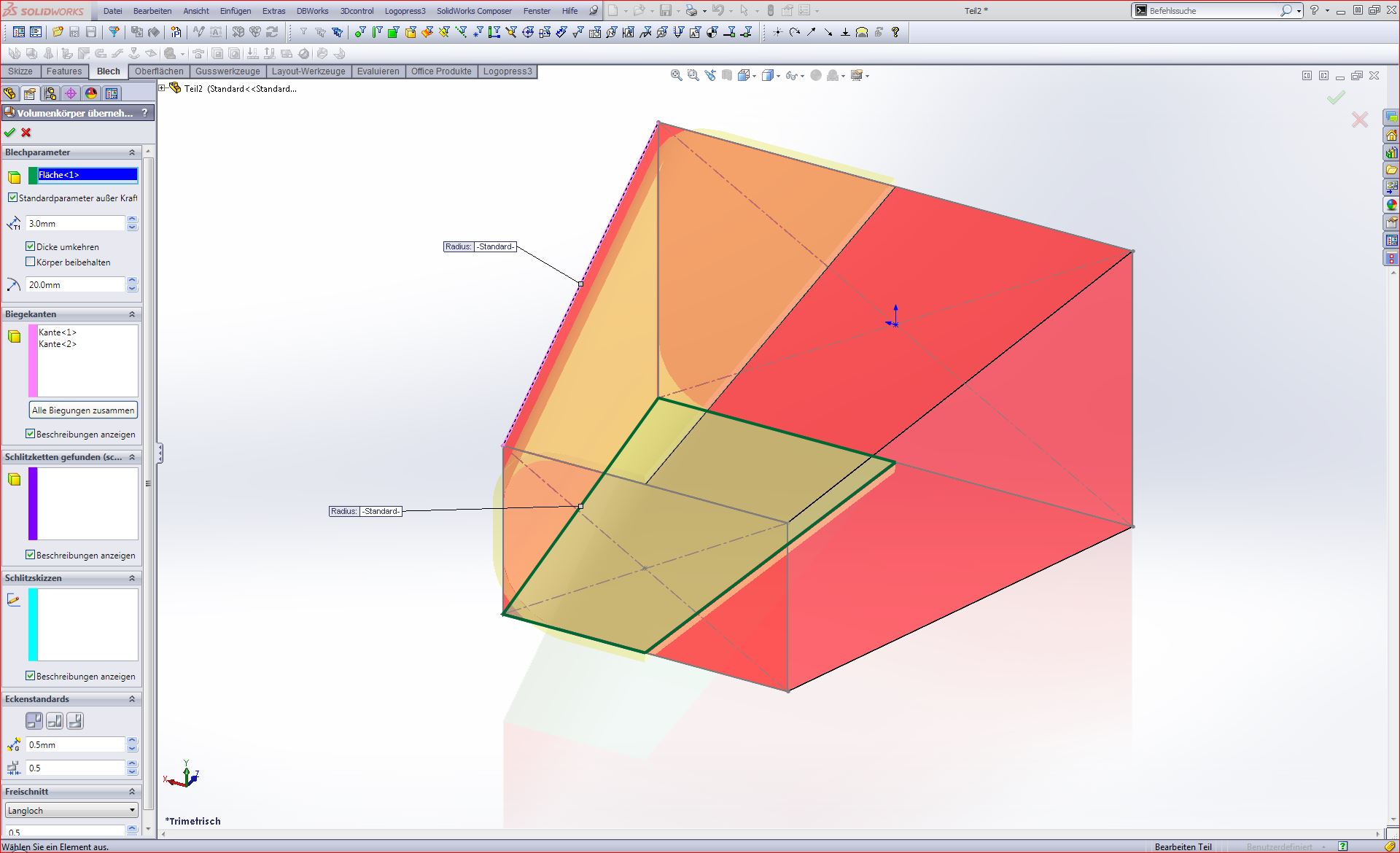Increase the 3.0mm thickness spinner up
The width and height of the screenshot is (1400, 853).
[132, 219]
